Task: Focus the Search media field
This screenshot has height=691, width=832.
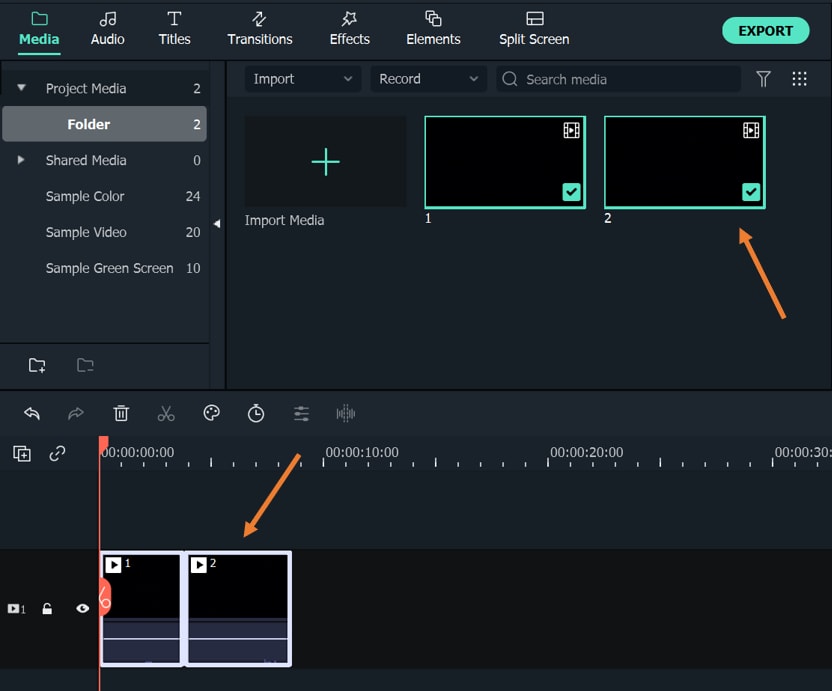Action: (618, 79)
